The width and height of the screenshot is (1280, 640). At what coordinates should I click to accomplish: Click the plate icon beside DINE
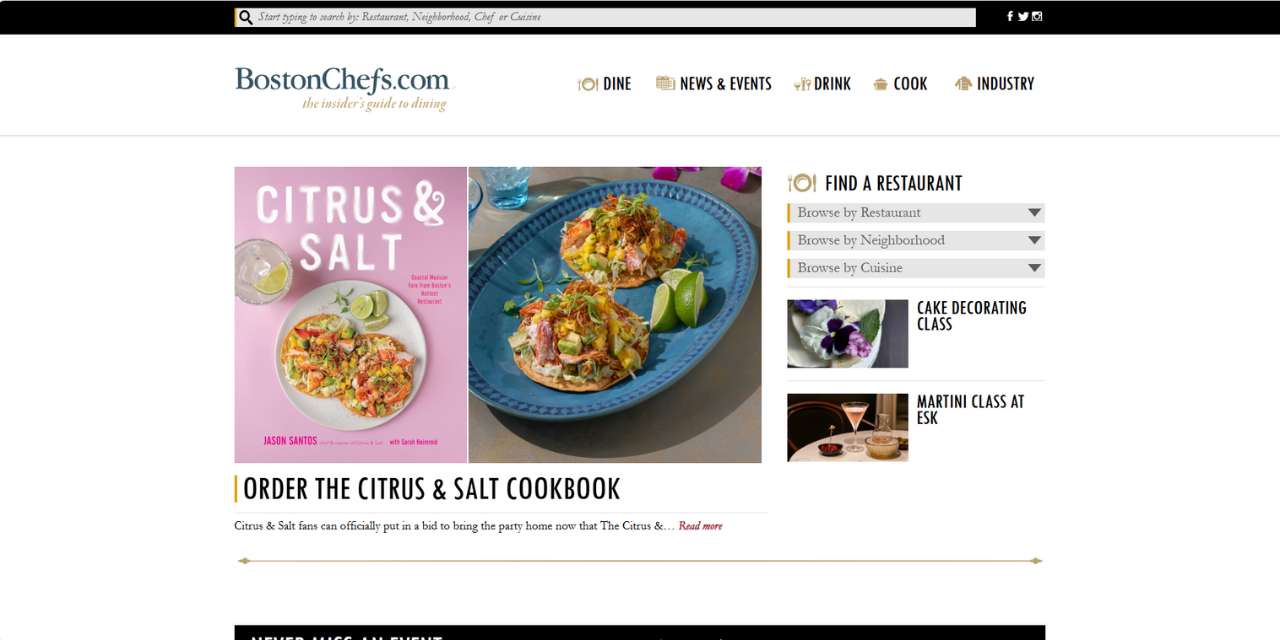pos(588,84)
